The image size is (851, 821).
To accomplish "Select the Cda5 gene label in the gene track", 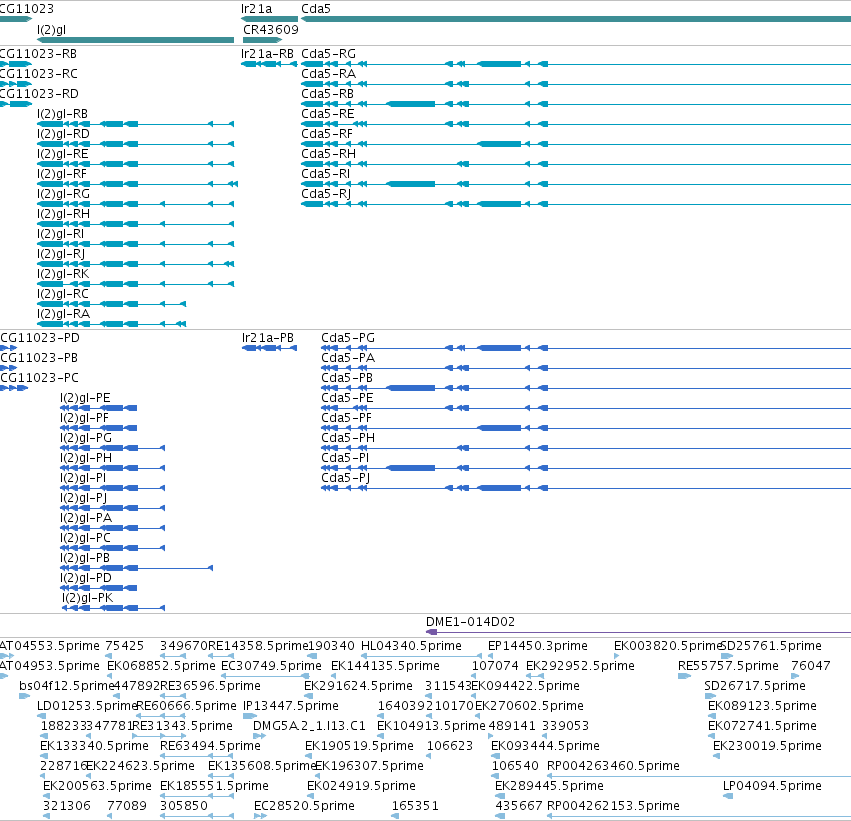I will [316, 9].
